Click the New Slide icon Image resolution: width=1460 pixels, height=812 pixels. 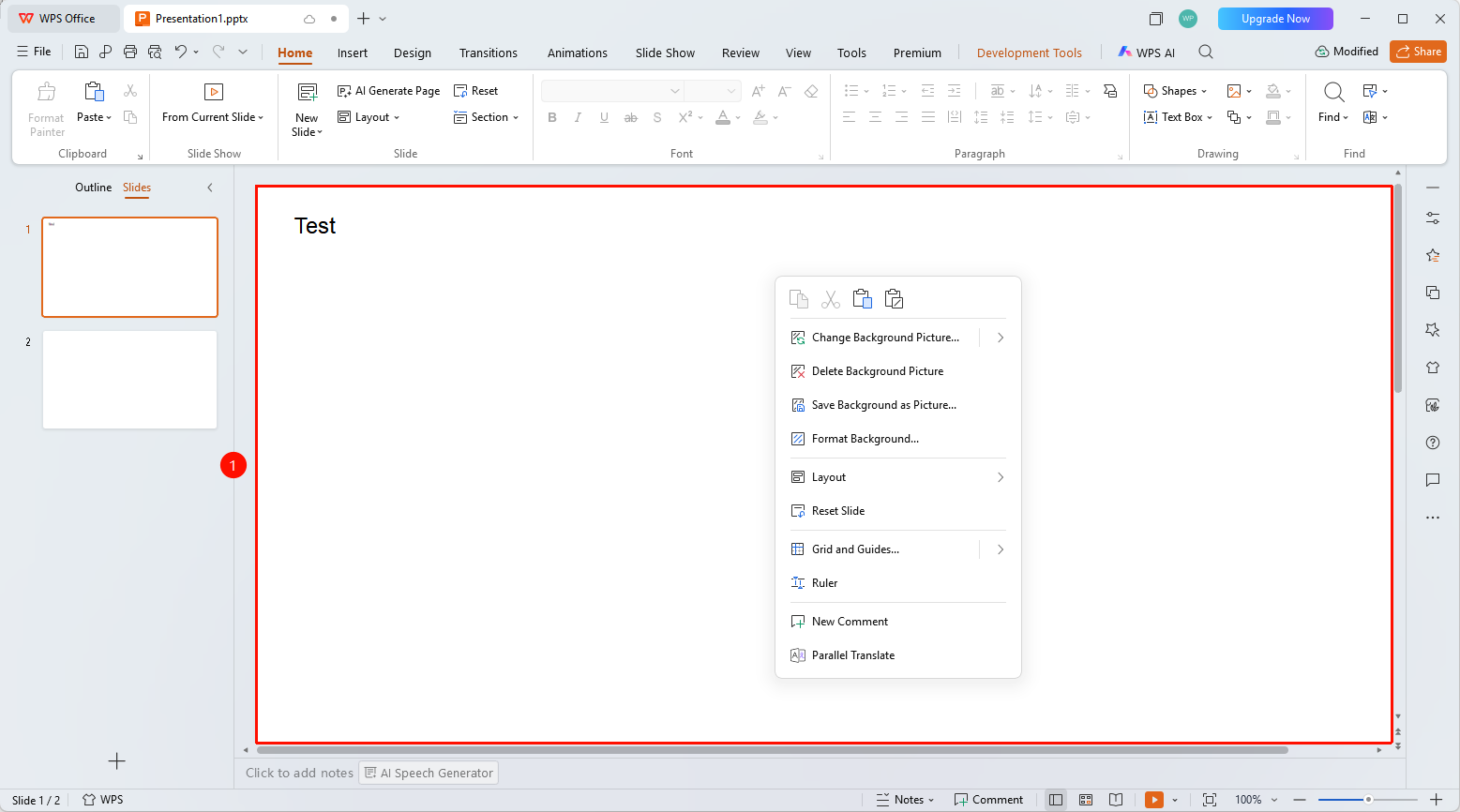tap(308, 92)
